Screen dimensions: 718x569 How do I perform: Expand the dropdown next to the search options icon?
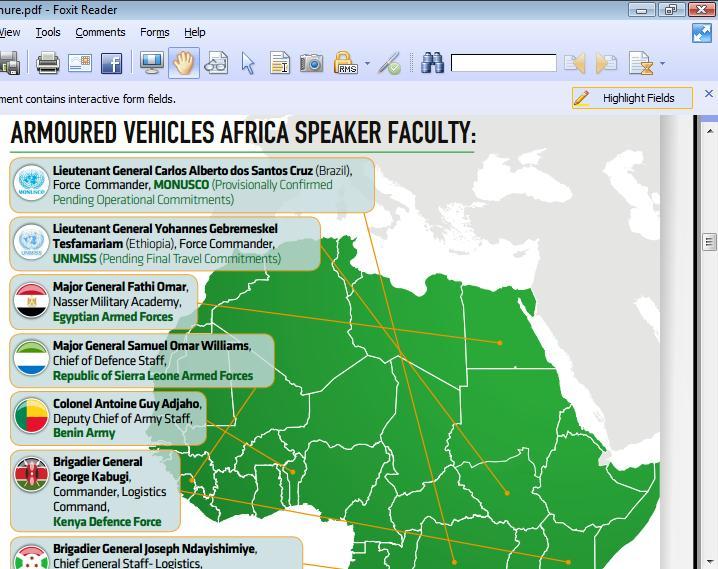(663, 63)
